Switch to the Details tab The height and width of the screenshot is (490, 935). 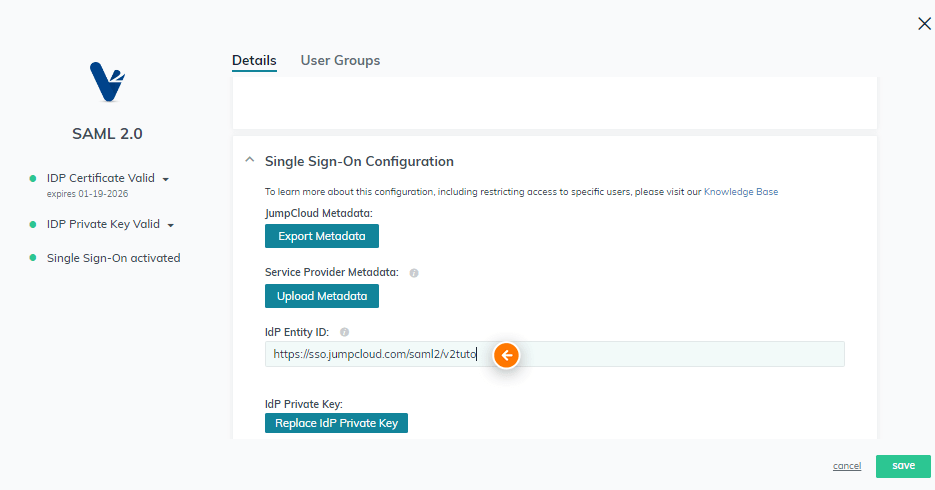(x=254, y=61)
